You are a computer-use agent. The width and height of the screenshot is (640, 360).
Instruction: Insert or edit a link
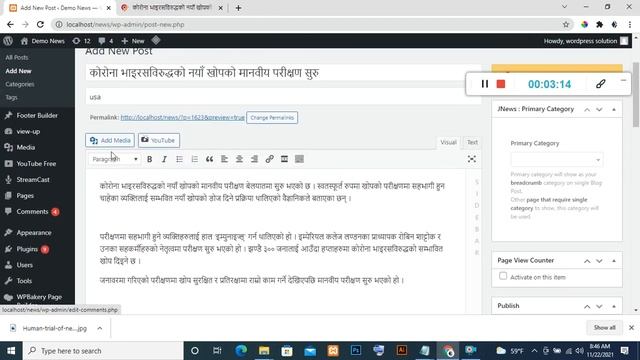coord(269,159)
